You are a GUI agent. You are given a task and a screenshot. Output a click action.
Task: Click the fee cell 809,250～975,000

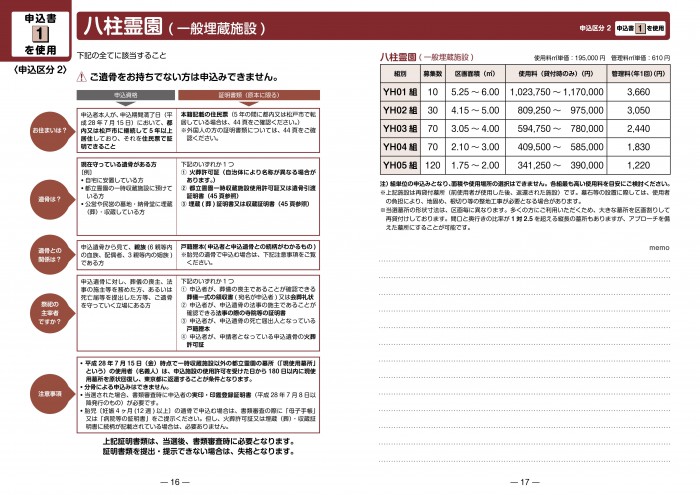point(556,110)
